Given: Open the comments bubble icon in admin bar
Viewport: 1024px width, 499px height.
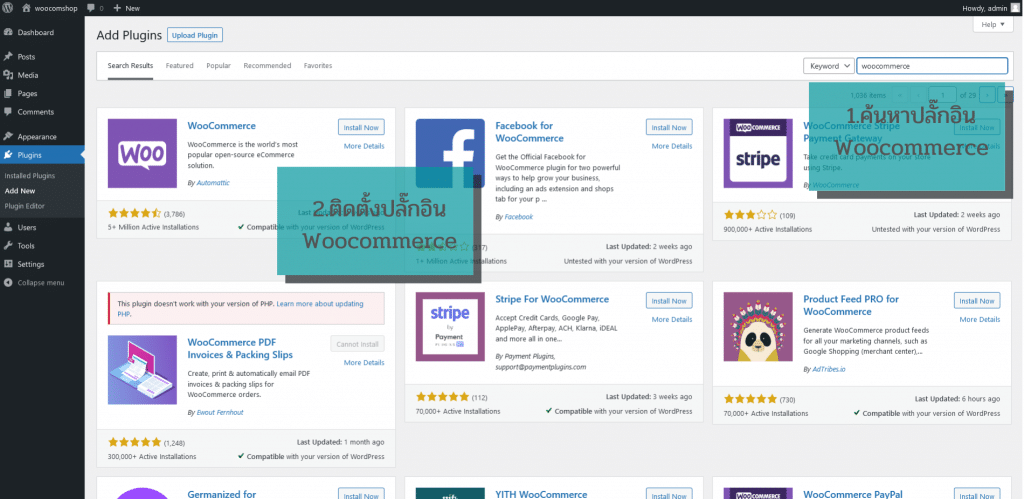Looking at the screenshot, I should 92,8.
